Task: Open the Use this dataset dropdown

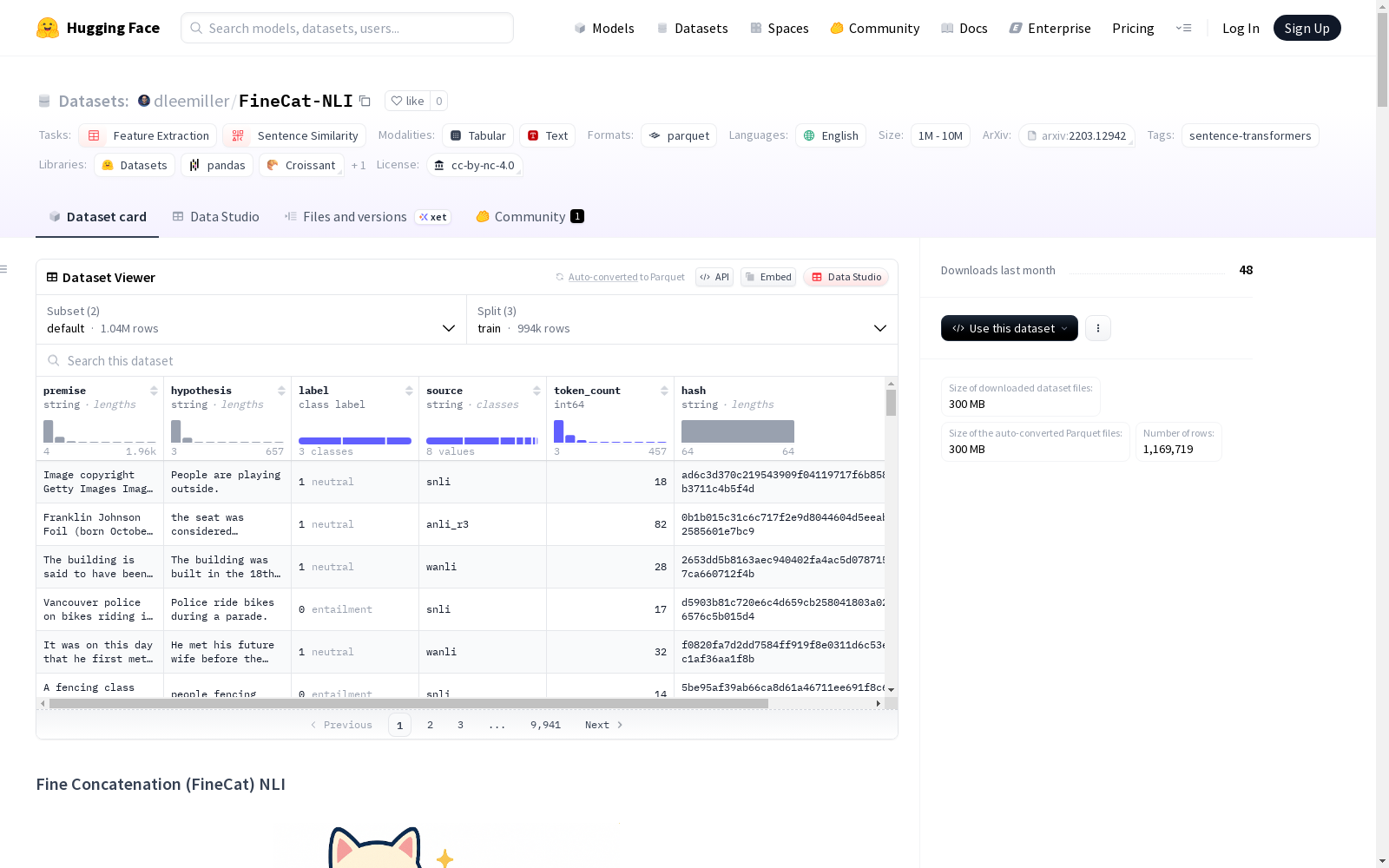Action: click(x=1010, y=328)
